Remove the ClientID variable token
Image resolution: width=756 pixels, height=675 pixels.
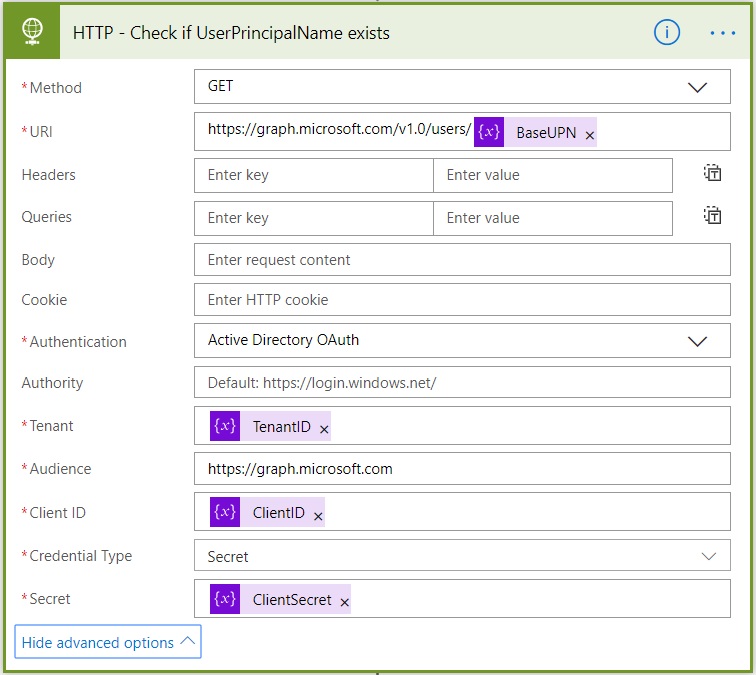318,516
